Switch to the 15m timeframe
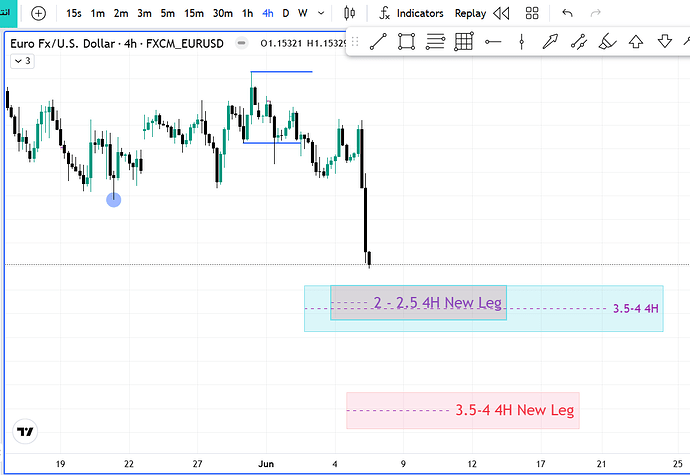The width and height of the screenshot is (690, 475). (194, 14)
